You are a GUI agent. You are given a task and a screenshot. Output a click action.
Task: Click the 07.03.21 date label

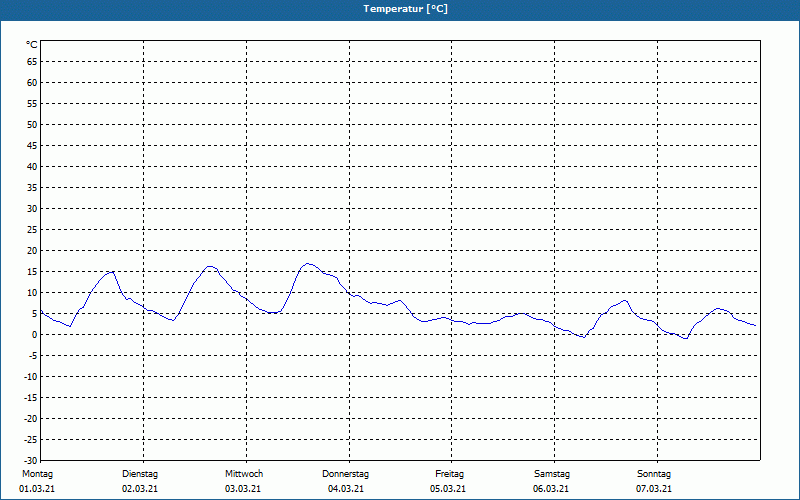pyautogui.click(x=654, y=489)
